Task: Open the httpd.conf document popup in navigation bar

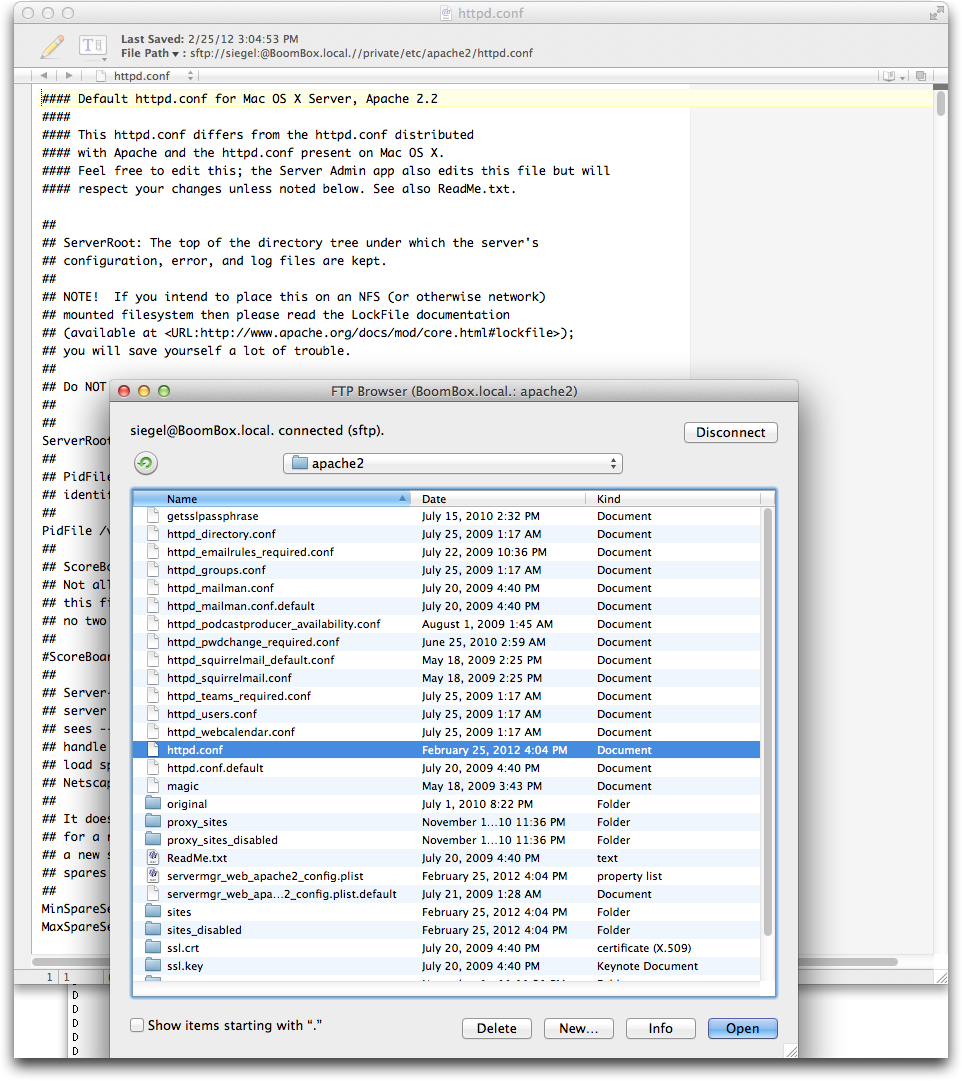Action: click(146, 76)
